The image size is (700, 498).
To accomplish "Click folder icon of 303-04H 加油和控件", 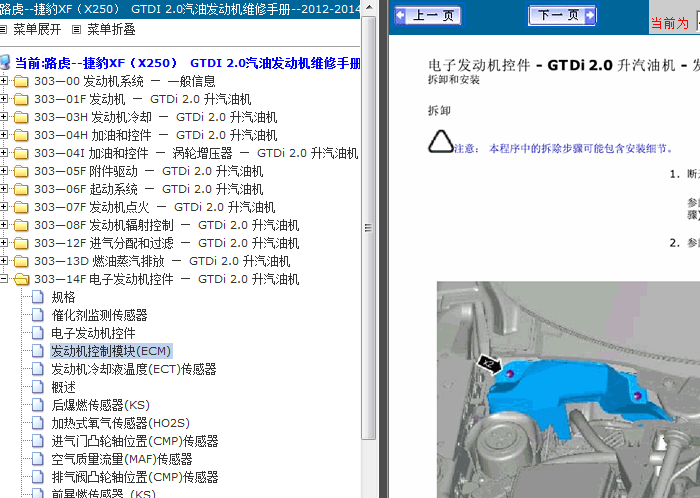I will (21, 135).
